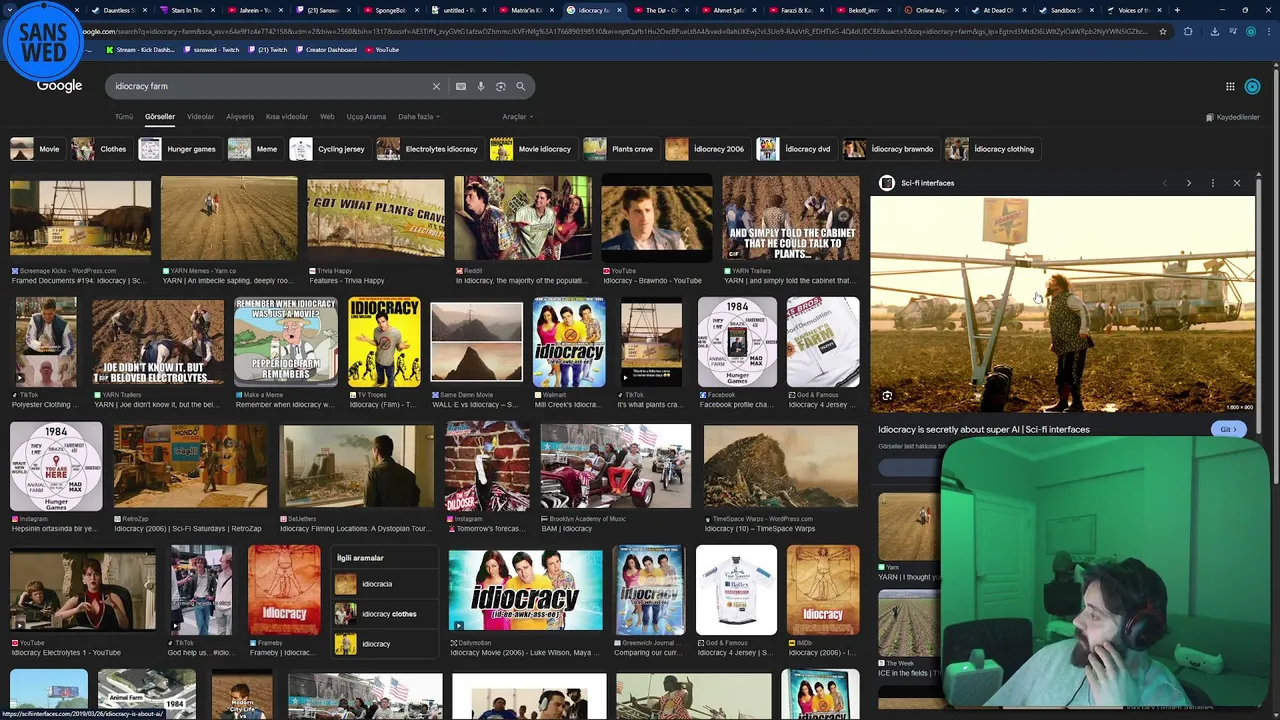
Task: Switch to the Sandbox browser tab
Action: [1065, 10]
